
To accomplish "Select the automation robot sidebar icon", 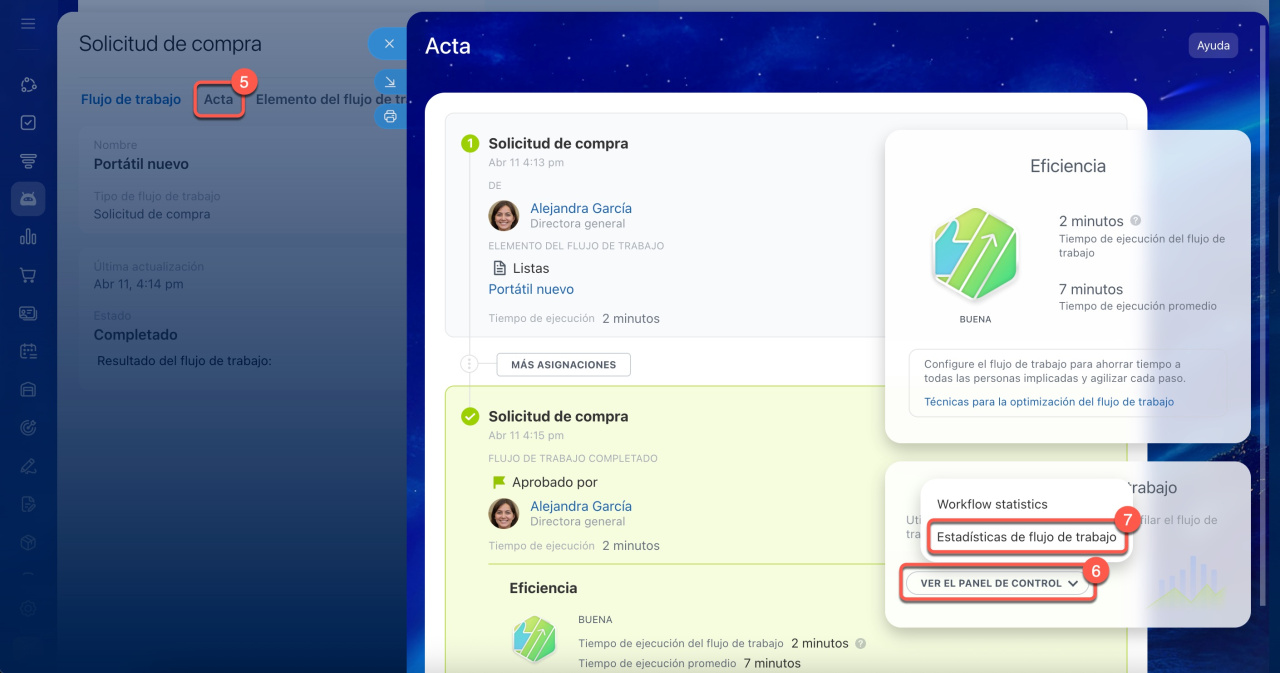I will pyautogui.click(x=28, y=199).
